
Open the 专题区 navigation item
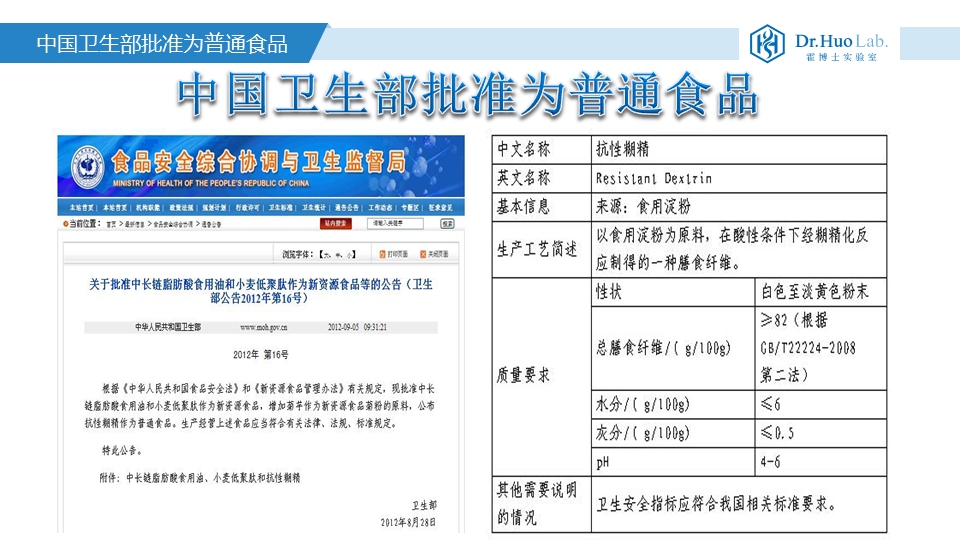pyautogui.click(x=410, y=208)
